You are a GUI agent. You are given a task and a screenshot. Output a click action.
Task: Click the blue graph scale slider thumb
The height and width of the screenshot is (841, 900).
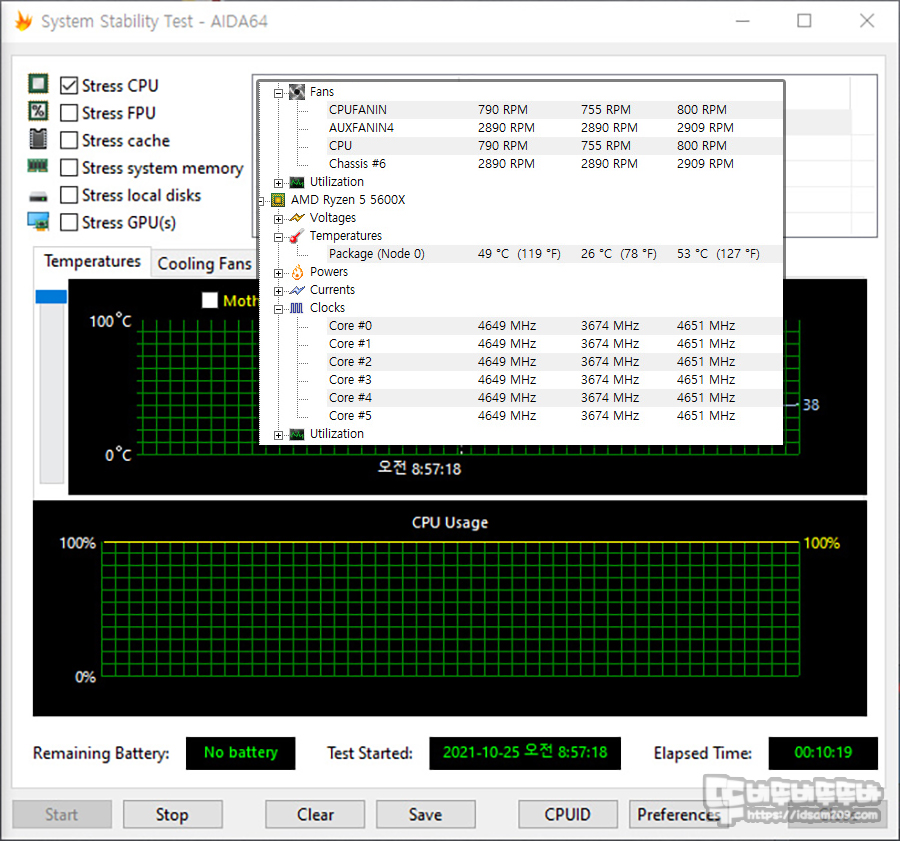(x=51, y=296)
